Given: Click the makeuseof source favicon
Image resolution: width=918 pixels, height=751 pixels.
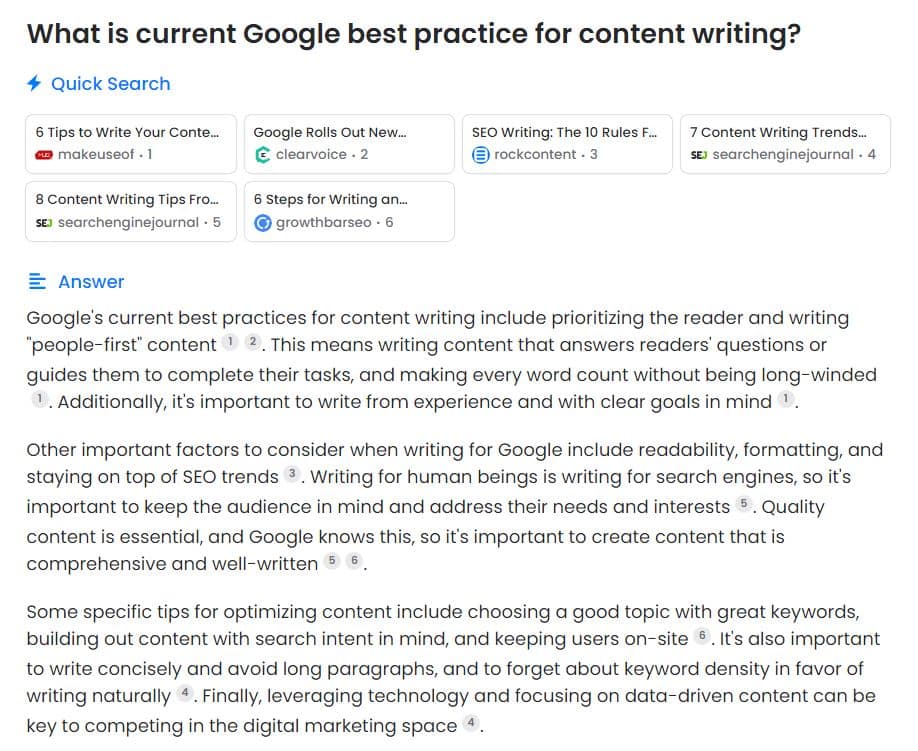Looking at the screenshot, I should [x=44, y=155].
